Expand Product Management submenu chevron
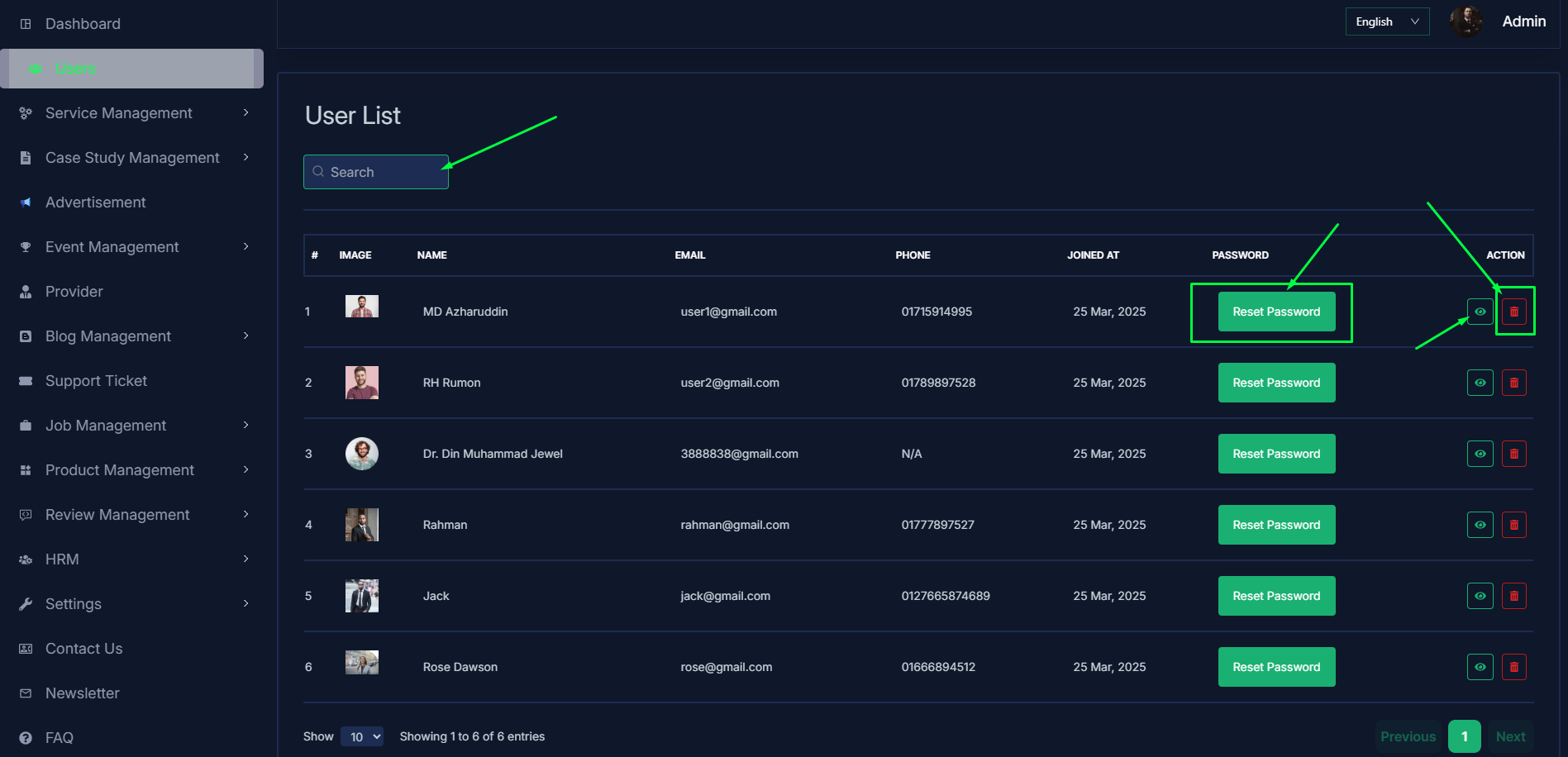The image size is (1568, 757). tap(246, 469)
